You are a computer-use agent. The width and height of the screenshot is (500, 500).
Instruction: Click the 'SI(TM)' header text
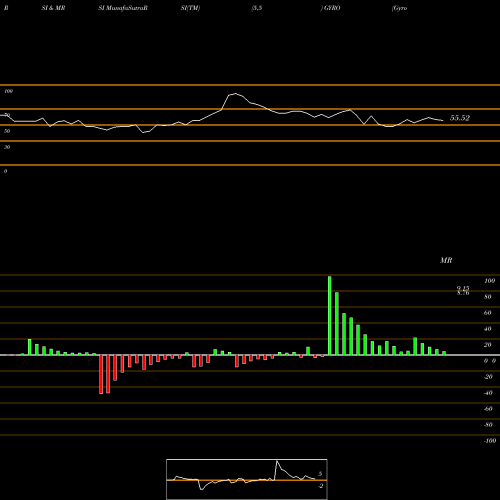click(x=190, y=8)
